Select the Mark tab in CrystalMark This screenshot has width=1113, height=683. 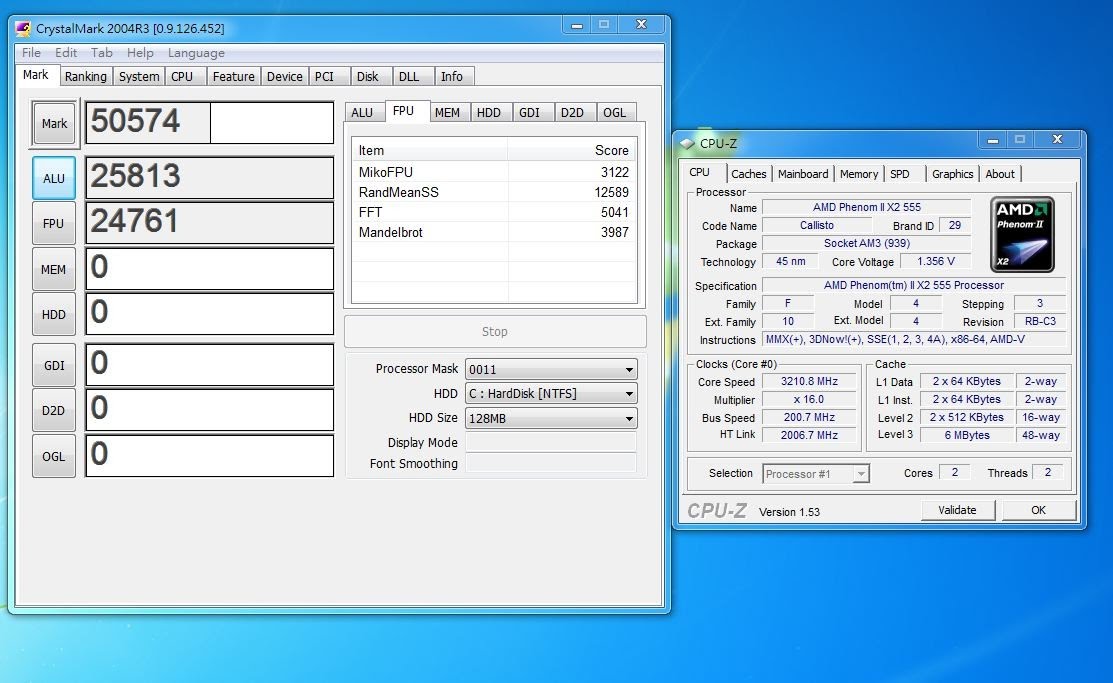pos(35,75)
